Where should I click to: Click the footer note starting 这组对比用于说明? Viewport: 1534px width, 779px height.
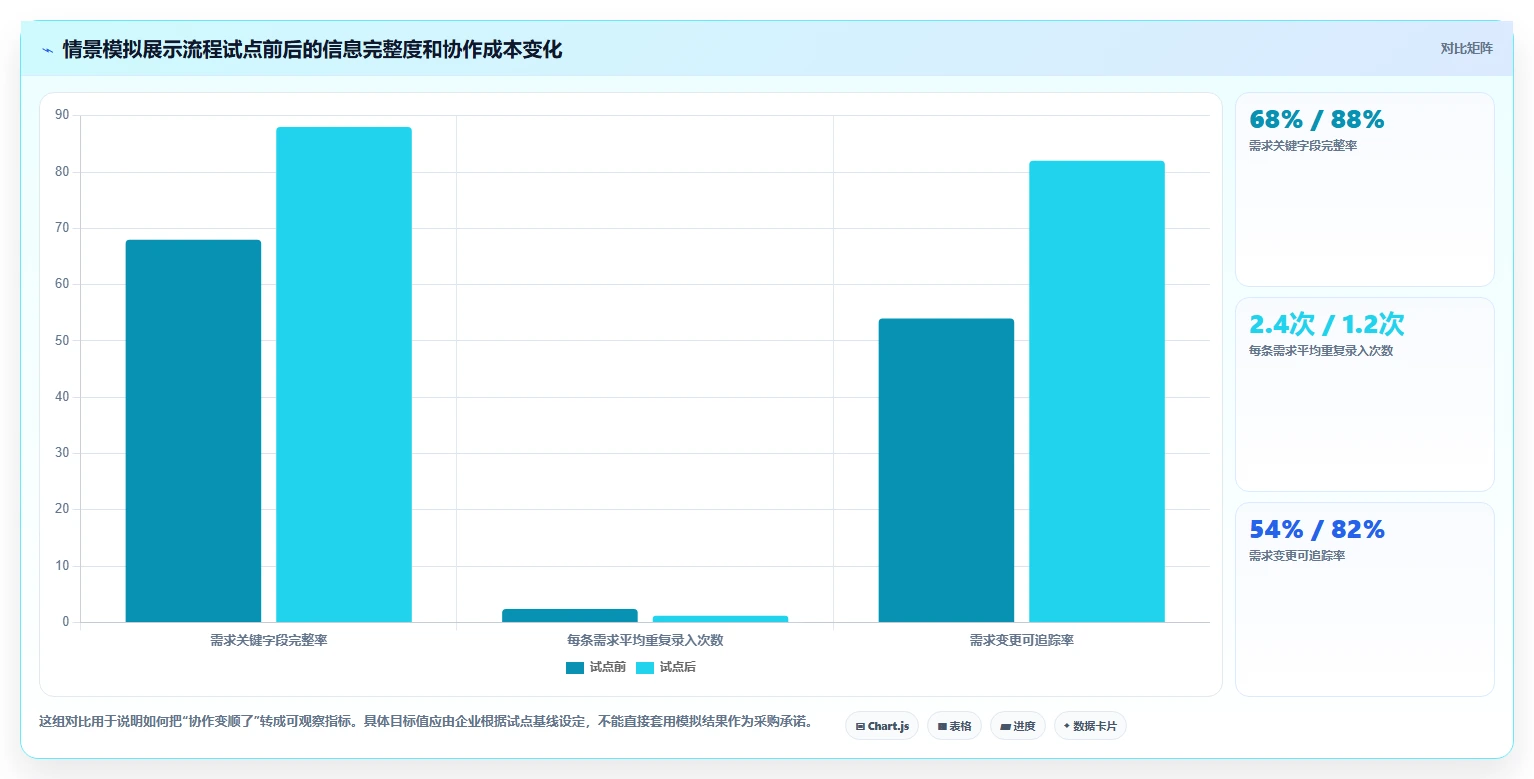tap(426, 722)
